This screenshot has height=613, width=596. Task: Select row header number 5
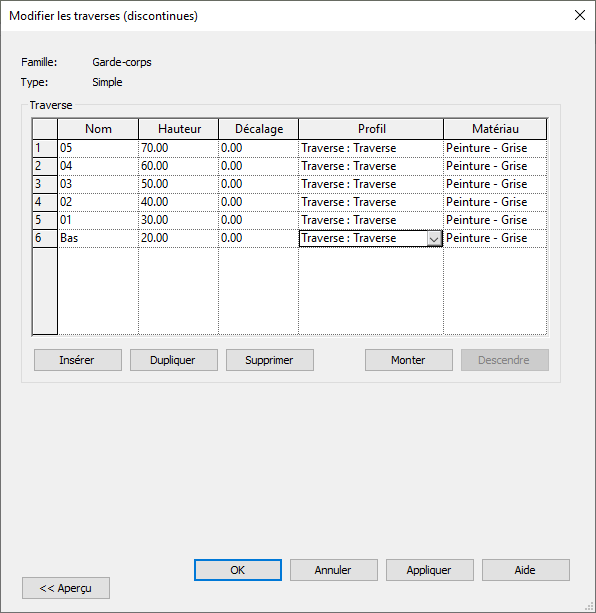point(45,220)
